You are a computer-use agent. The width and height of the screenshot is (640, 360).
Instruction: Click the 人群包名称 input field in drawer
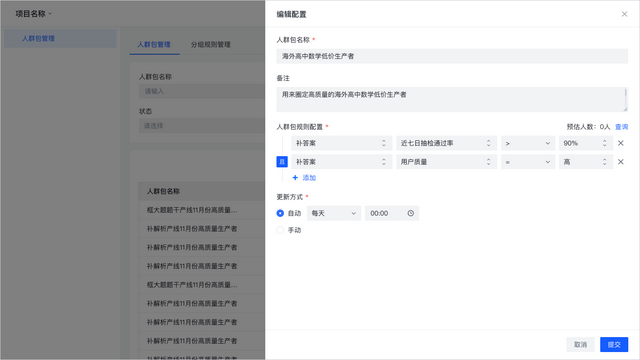point(452,56)
